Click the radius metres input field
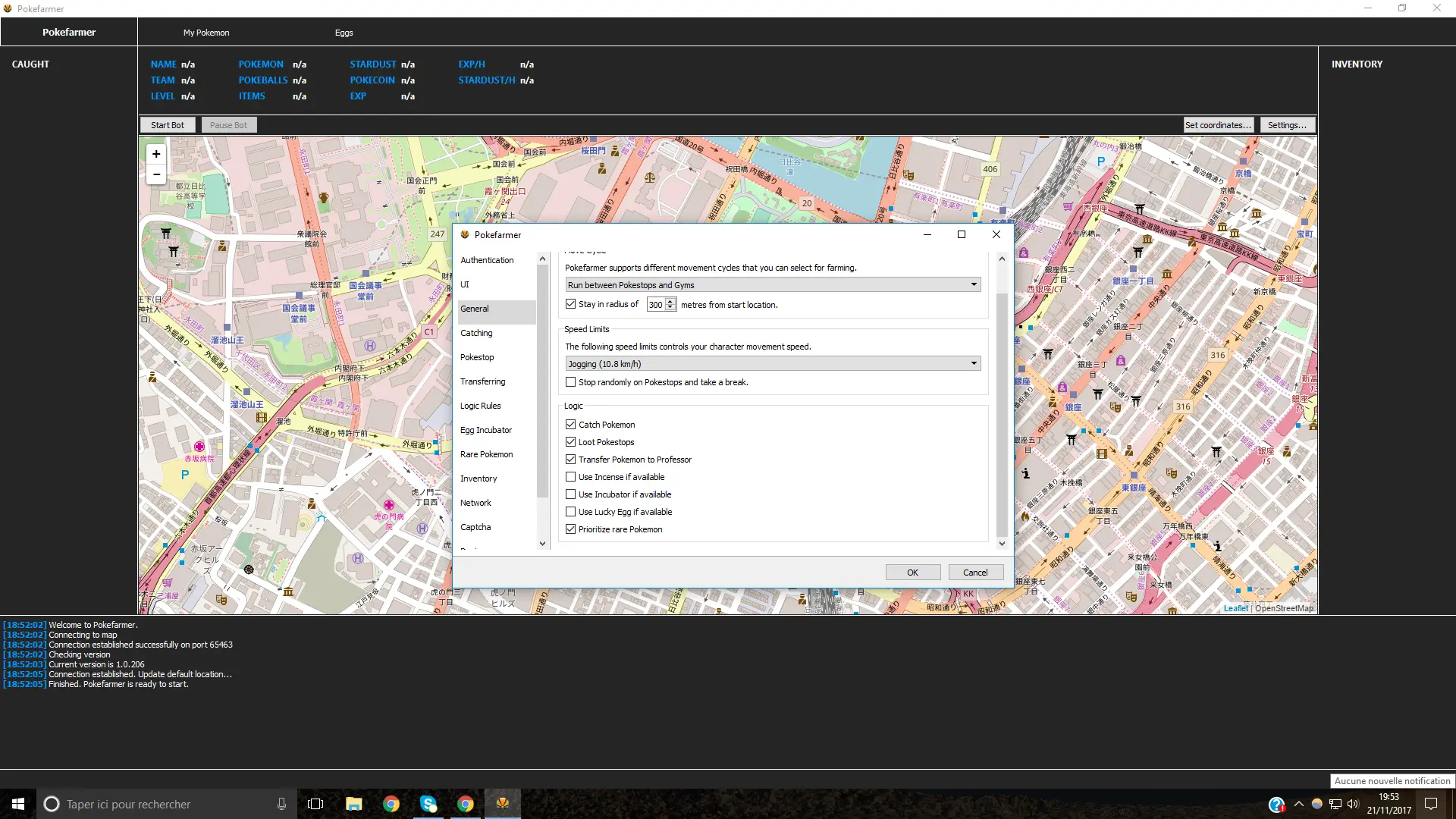 pyautogui.click(x=656, y=305)
